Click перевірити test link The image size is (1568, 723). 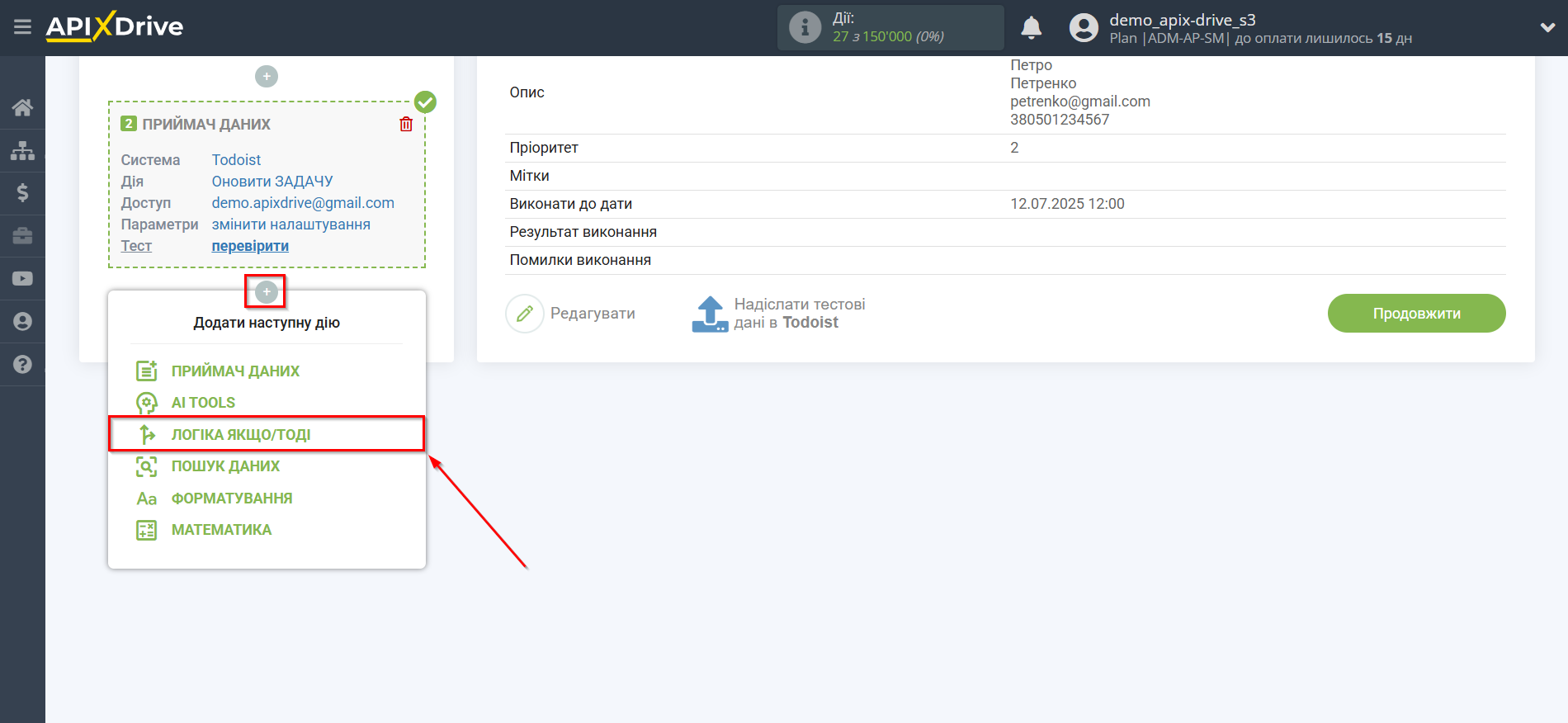click(250, 246)
